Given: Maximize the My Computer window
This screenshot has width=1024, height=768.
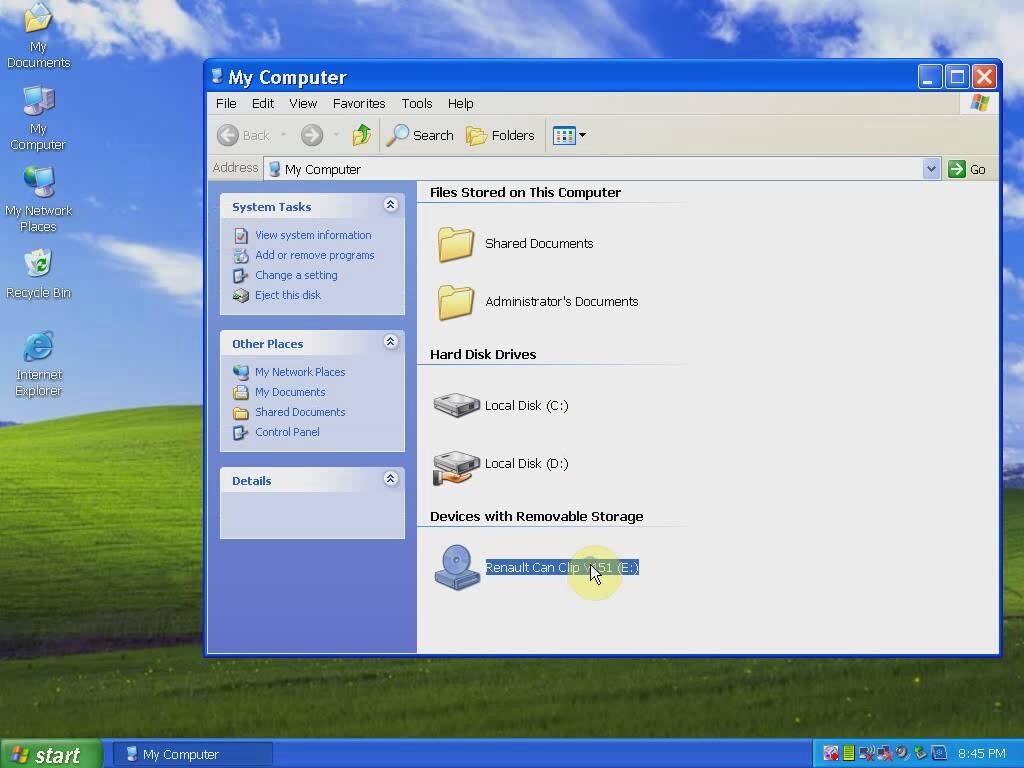Looking at the screenshot, I should (x=957, y=77).
